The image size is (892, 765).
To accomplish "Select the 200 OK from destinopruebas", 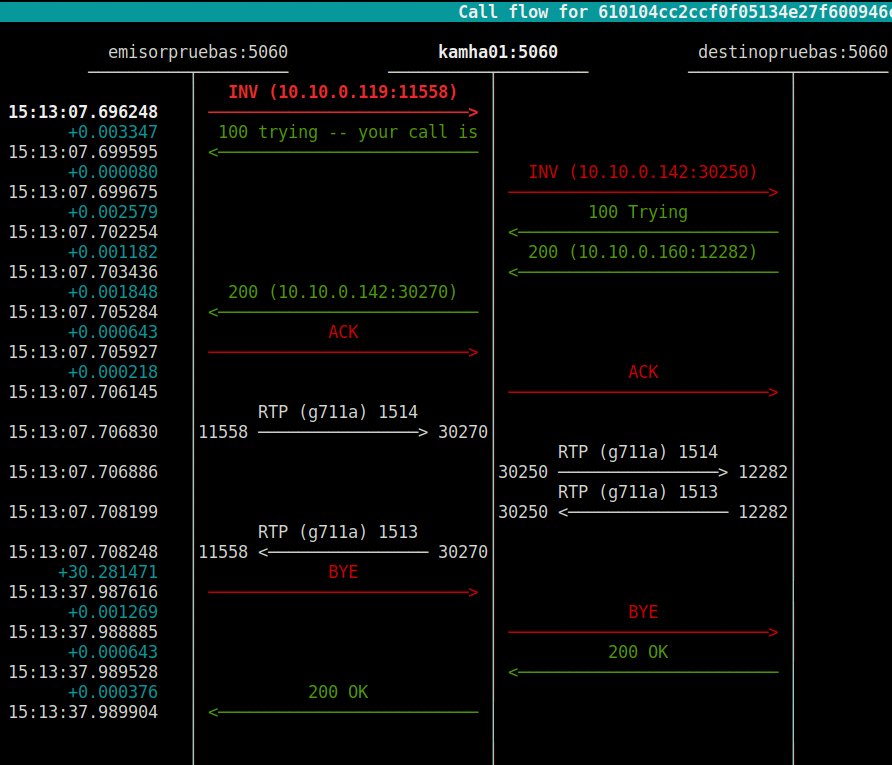I will tap(638, 652).
